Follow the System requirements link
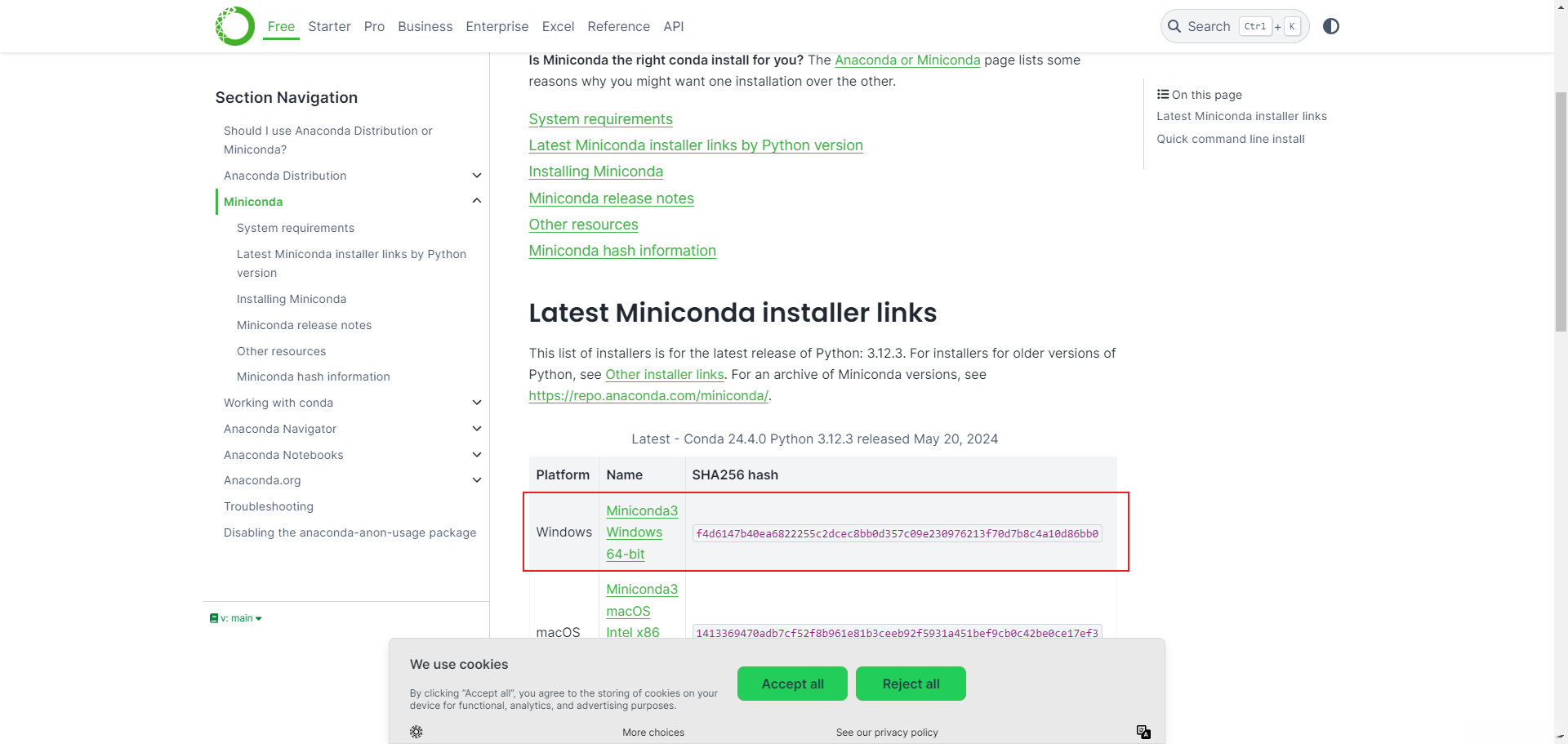Image resolution: width=1568 pixels, height=744 pixels. pos(600,119)
